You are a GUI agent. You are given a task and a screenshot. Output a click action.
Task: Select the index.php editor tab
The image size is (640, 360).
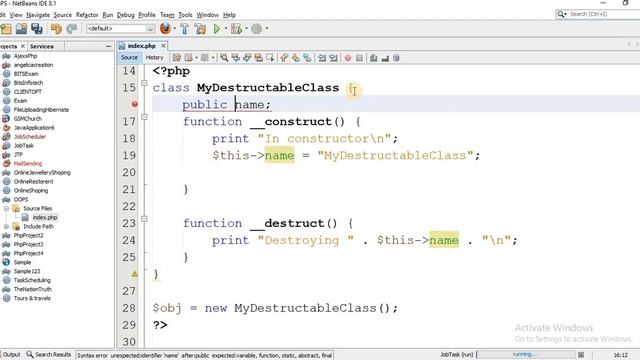[141, 46]
